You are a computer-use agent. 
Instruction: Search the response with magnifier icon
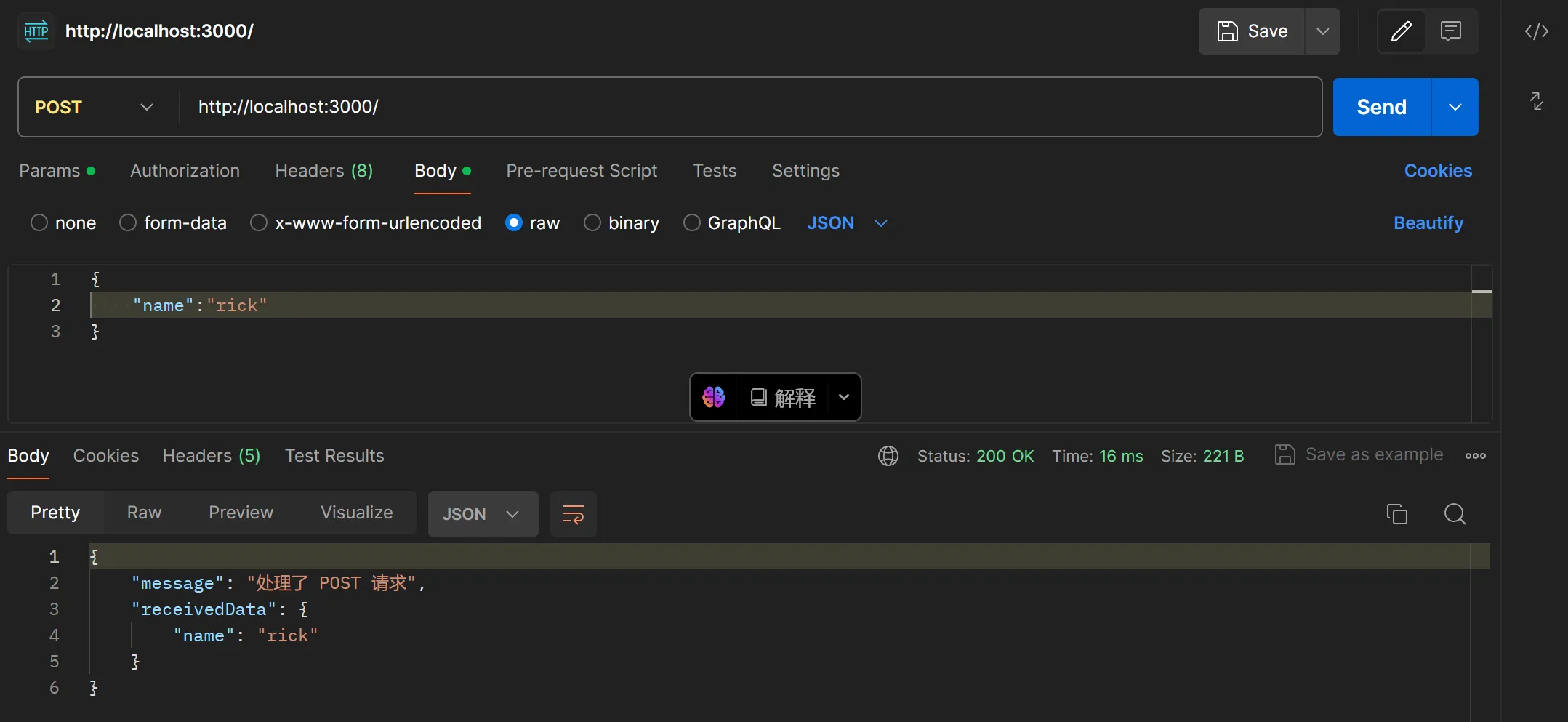point(1454,514)
